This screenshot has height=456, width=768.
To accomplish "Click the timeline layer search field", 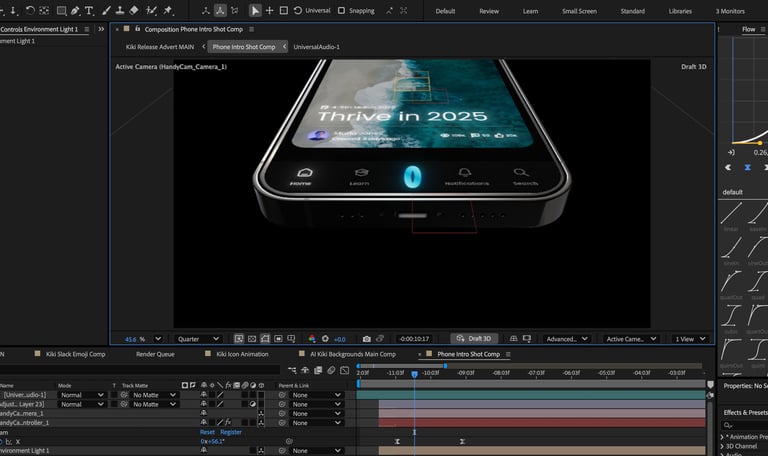I will [x=140, y=370].
